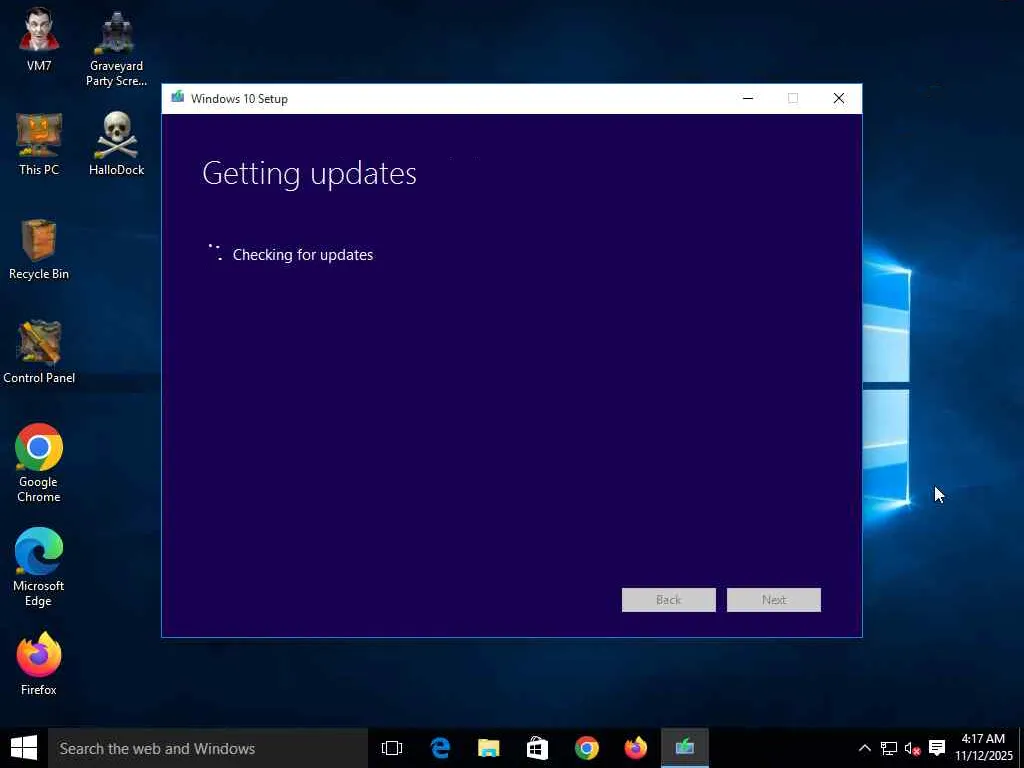Select Microsoft Edge desktop shortcut
Screen dimensions: 1024x768
[x=39, y=567]
